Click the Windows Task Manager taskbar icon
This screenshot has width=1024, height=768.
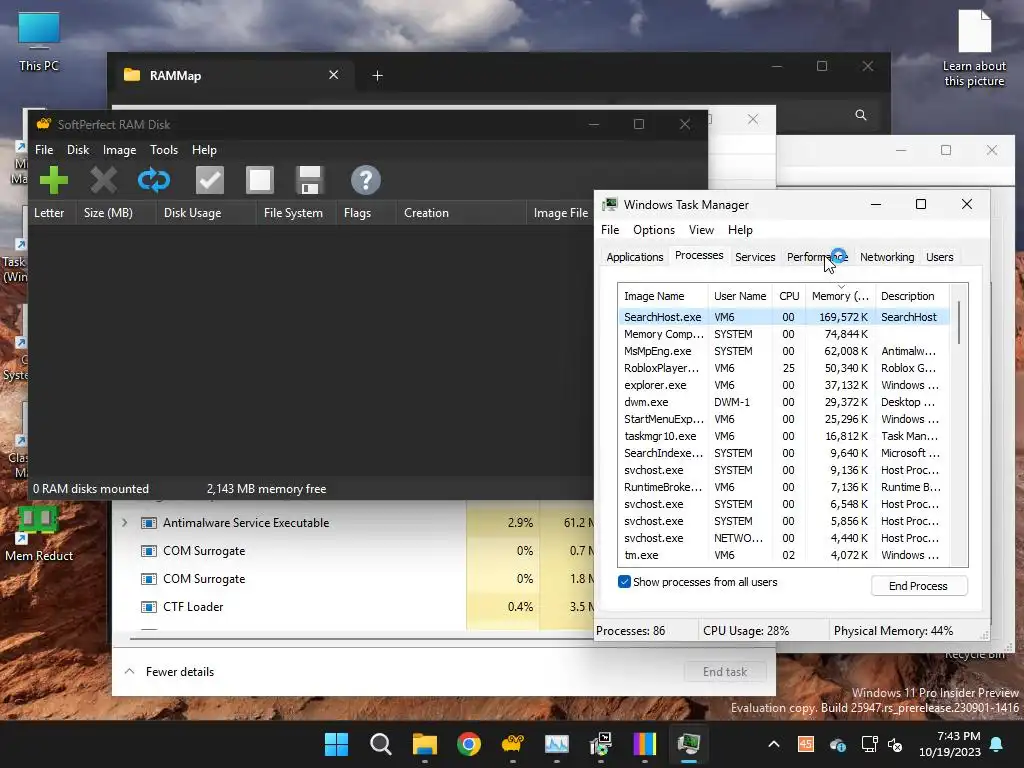pos(688,744)
